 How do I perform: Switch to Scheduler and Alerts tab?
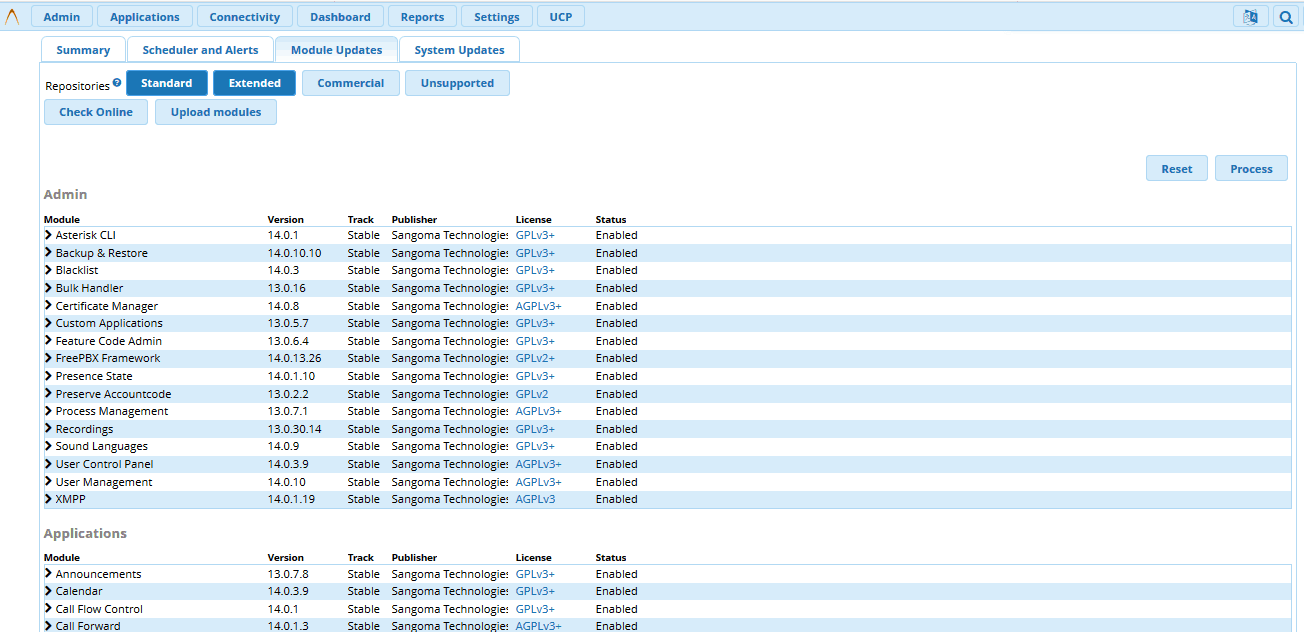[x=200, y=50]
